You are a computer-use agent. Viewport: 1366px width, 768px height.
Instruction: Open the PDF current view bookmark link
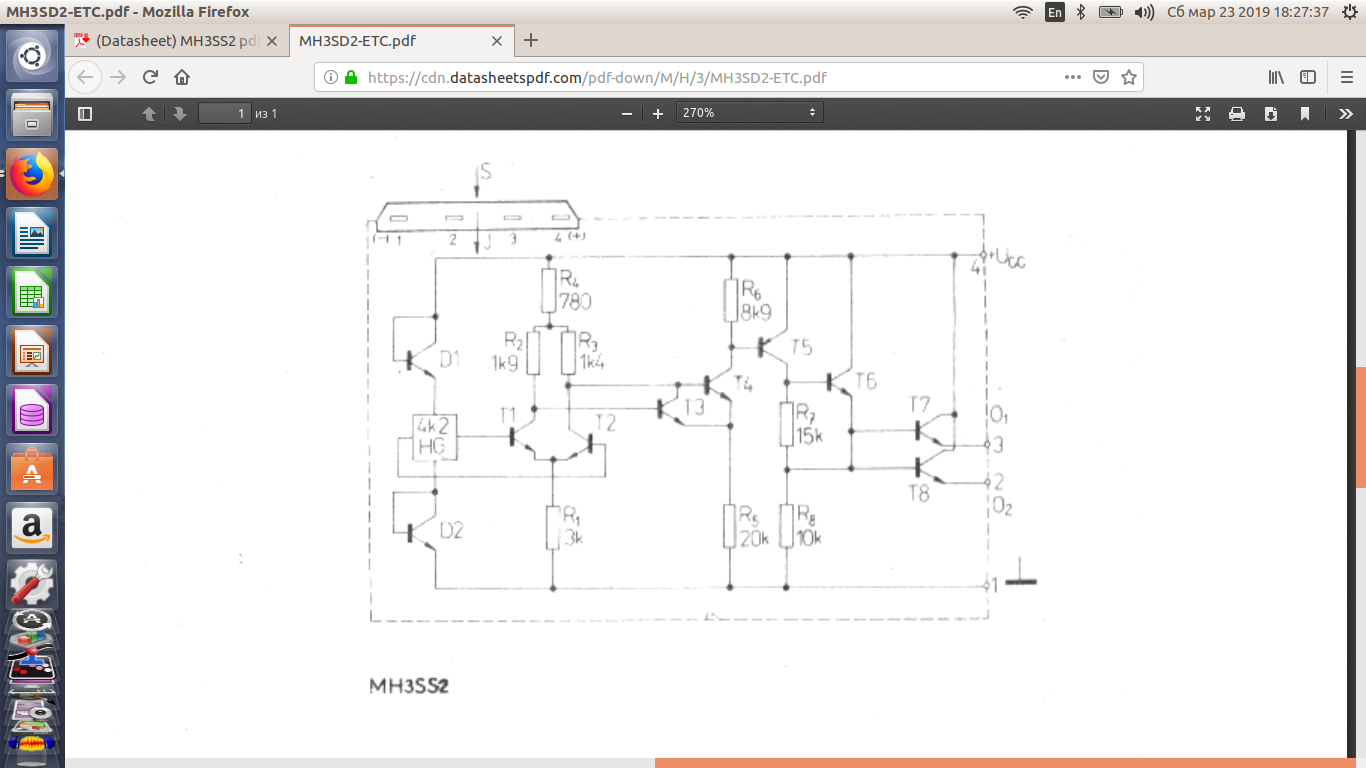click(1305, 114)
